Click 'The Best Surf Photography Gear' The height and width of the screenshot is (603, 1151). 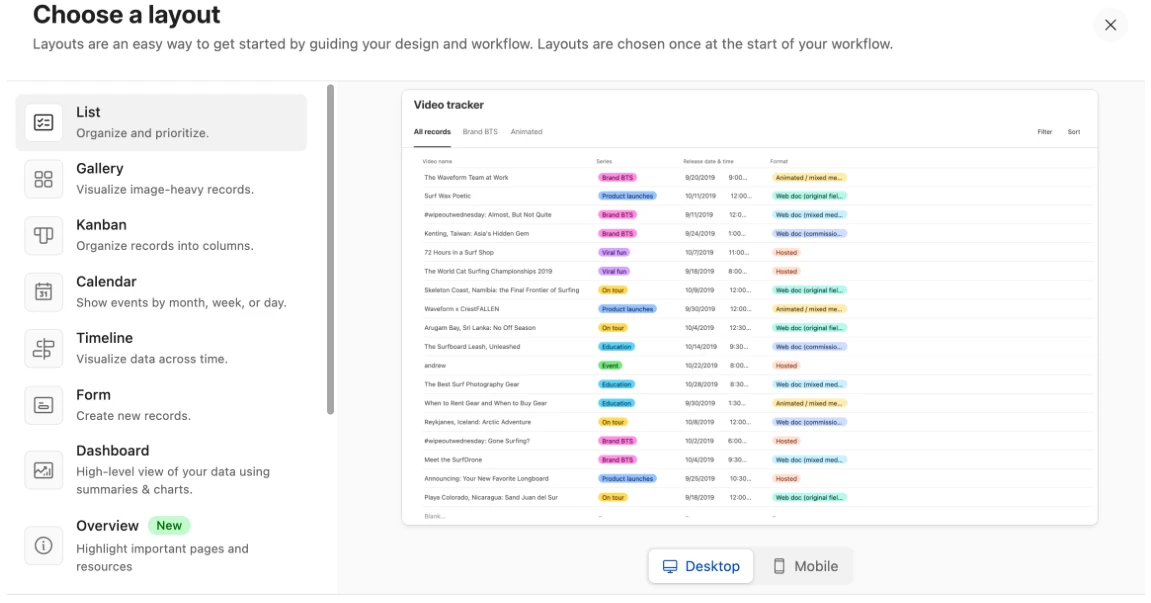[x=471, y=385]
